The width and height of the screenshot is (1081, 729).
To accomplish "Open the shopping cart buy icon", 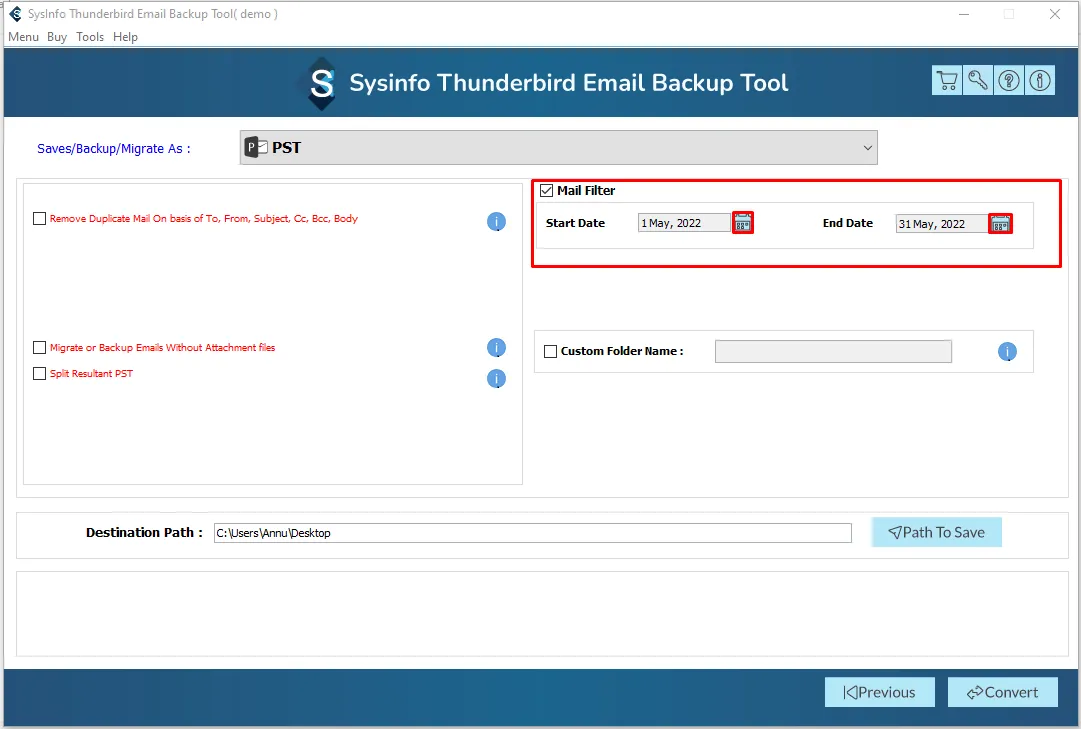I will [x=947, y=81].
